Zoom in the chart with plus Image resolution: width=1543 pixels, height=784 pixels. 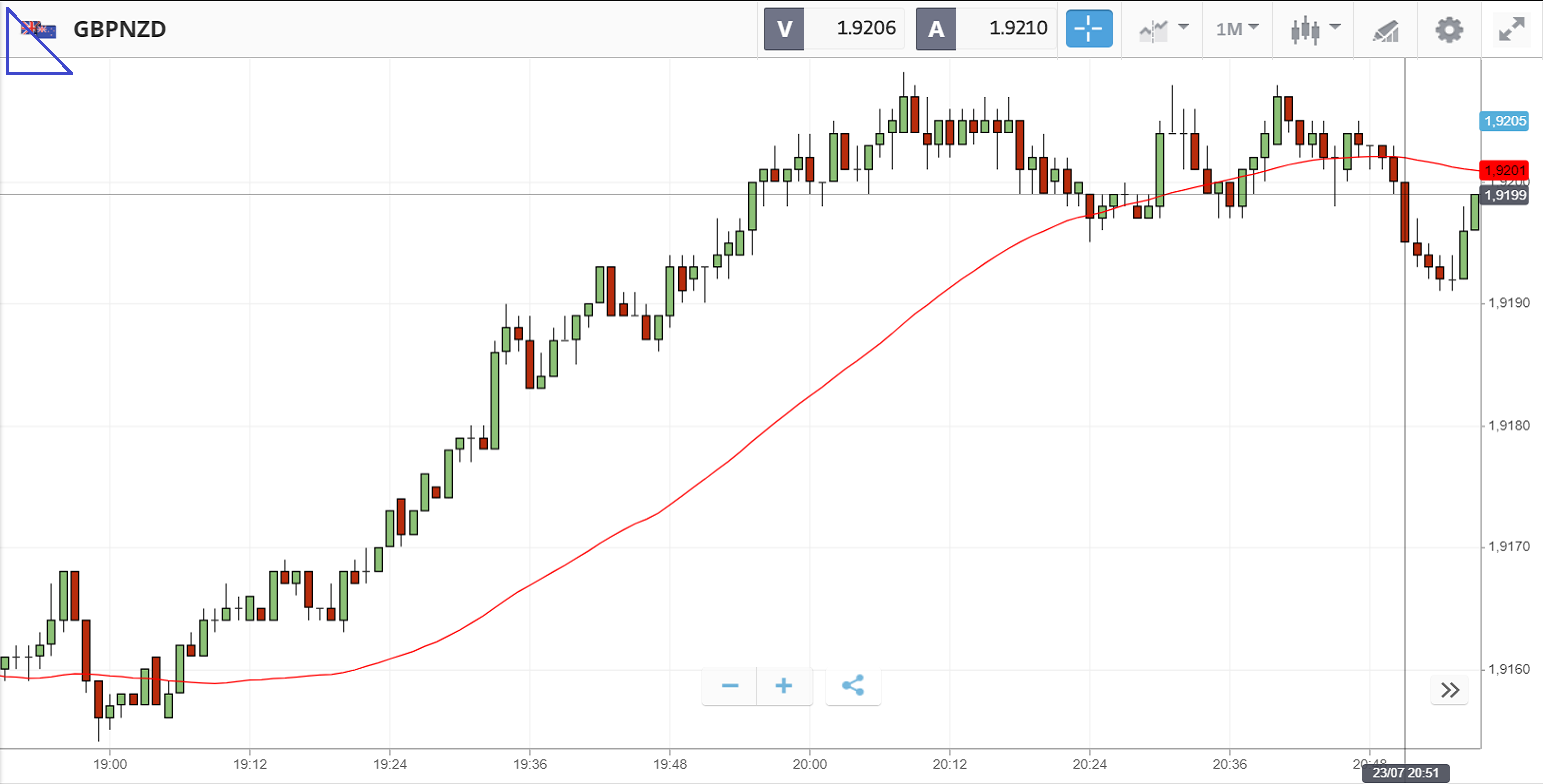(x=784, y=686)
